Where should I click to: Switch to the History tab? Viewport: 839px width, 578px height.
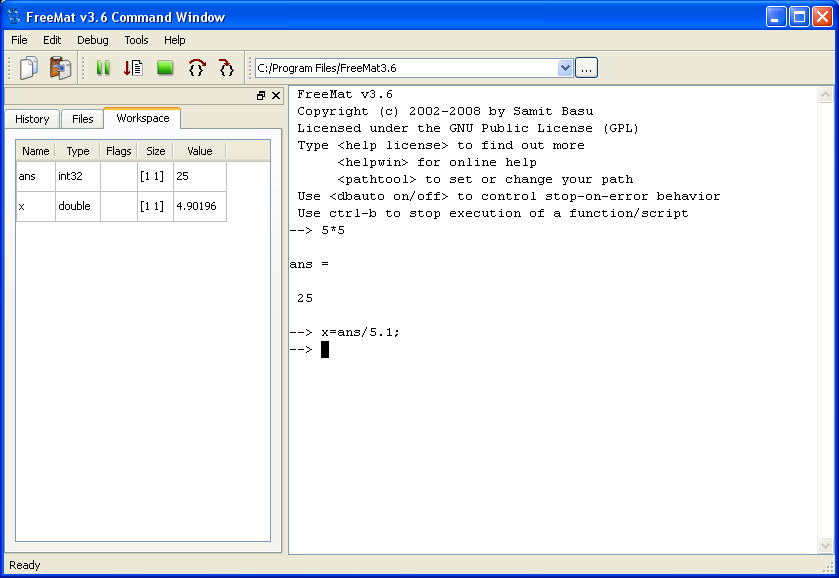pos(32,119)
